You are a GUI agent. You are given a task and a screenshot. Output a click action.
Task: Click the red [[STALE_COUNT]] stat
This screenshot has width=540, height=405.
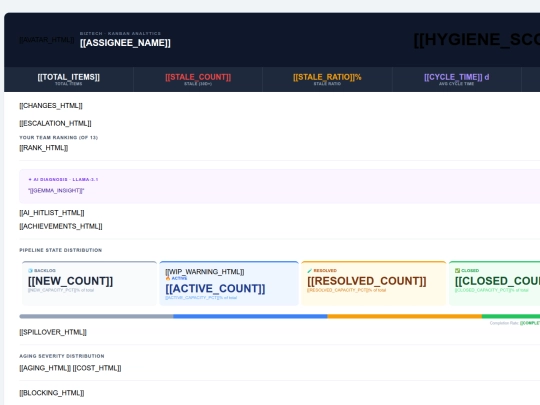click(198, 77)
